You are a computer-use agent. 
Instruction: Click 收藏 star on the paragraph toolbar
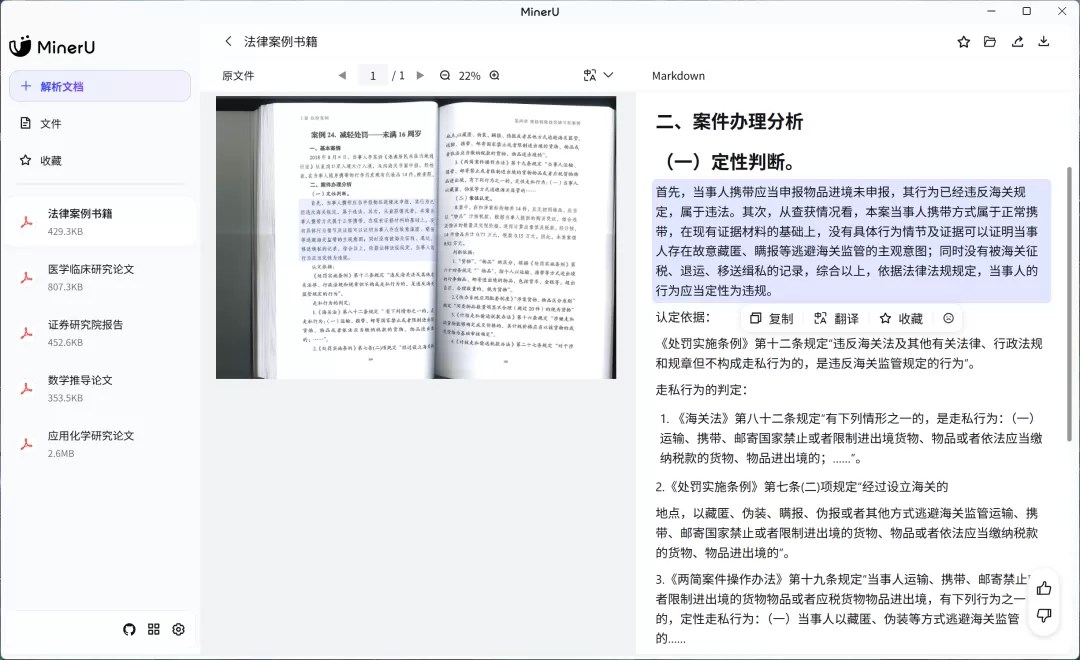click(x=901, y=318)
